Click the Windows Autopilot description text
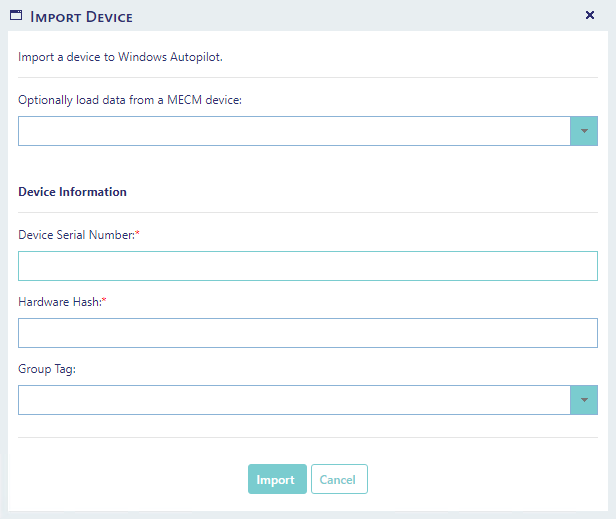 tap(120, 57)
